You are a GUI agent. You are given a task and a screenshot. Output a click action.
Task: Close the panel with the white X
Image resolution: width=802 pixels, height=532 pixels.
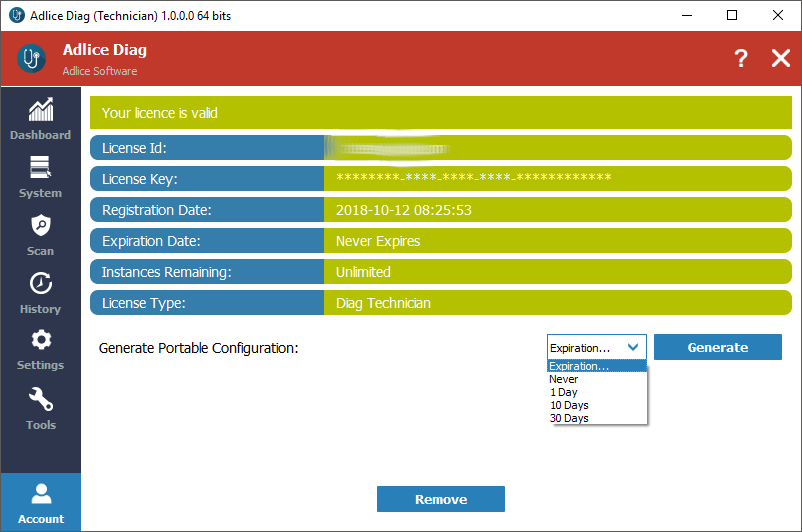click(x=781, y=58)
